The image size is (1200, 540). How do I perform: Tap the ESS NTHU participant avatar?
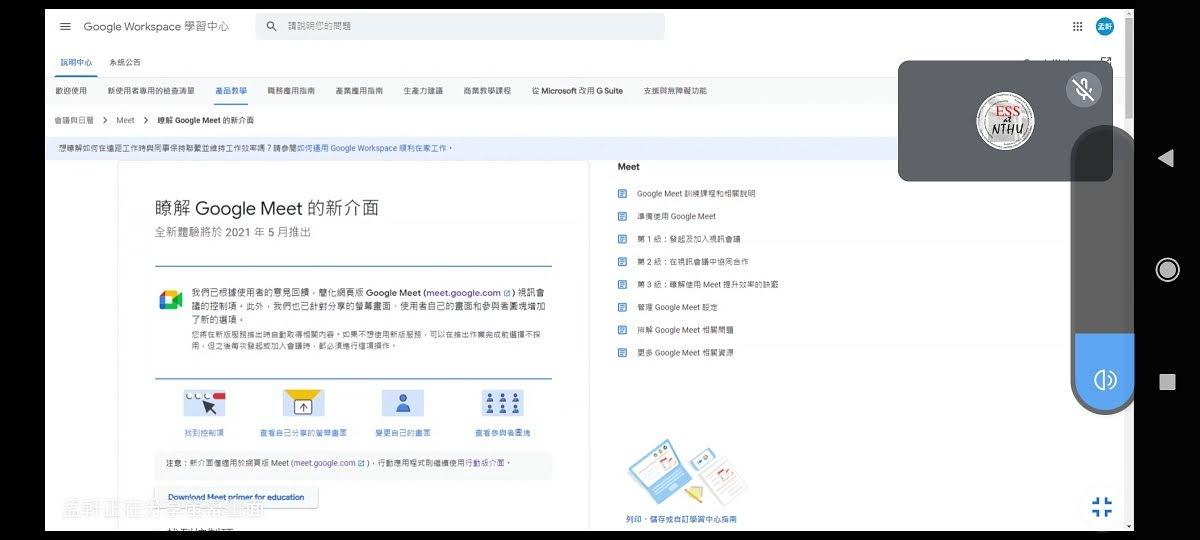[1005, 121]
